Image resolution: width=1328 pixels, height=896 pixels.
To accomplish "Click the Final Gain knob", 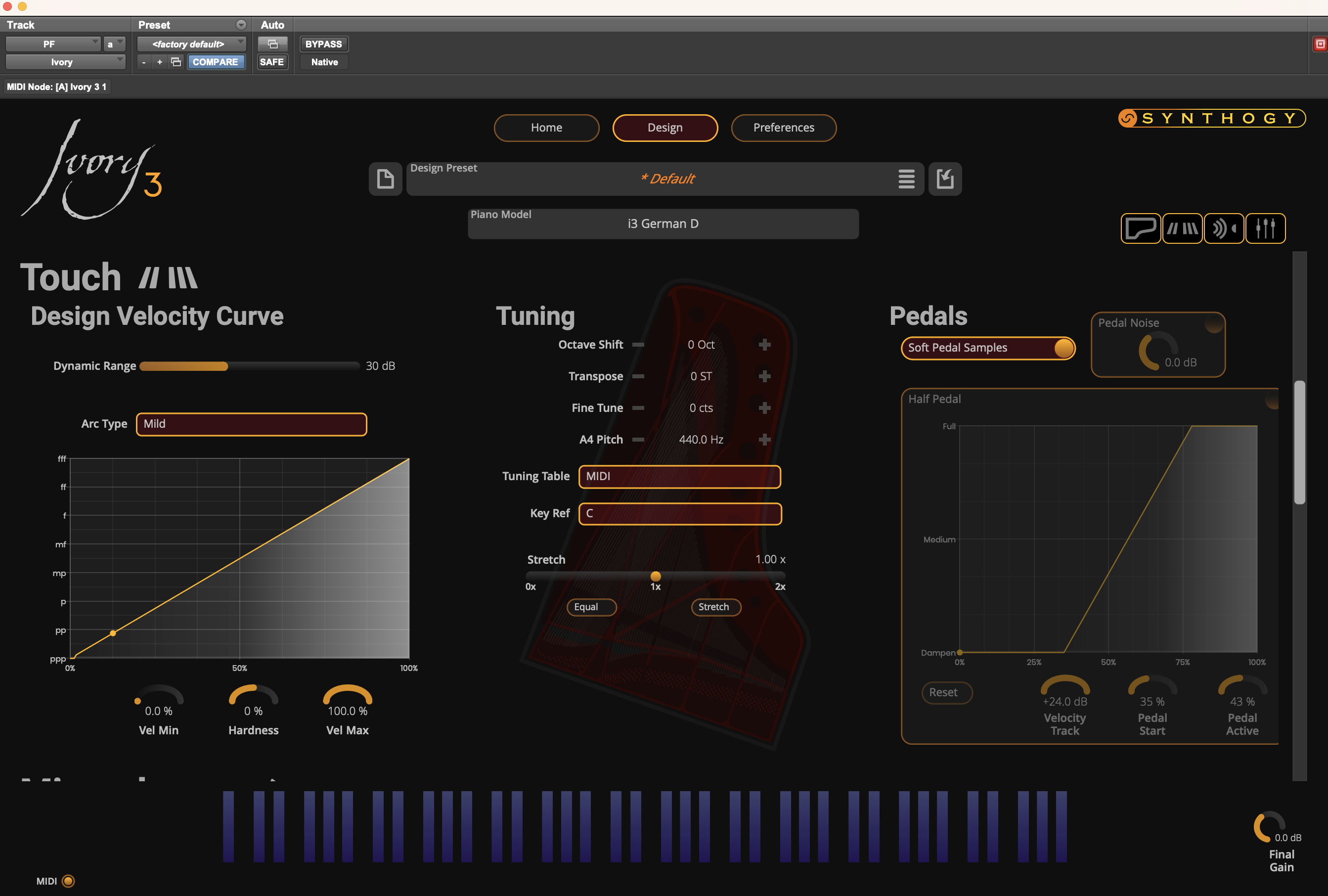I will click(1269, 827).
